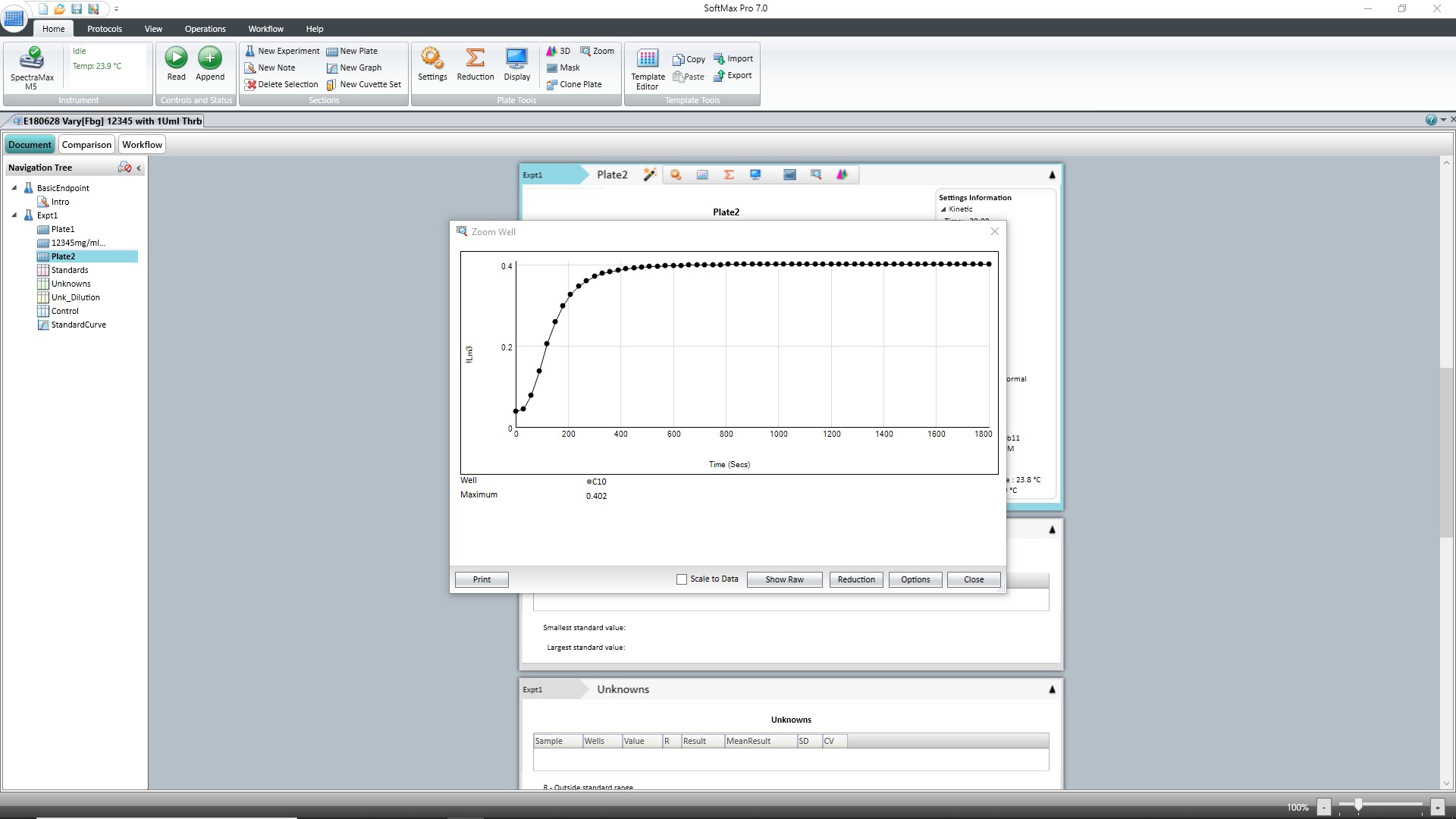Collapse the Unknowns section arrow
1456x819 pixels.
point(1052,689)
